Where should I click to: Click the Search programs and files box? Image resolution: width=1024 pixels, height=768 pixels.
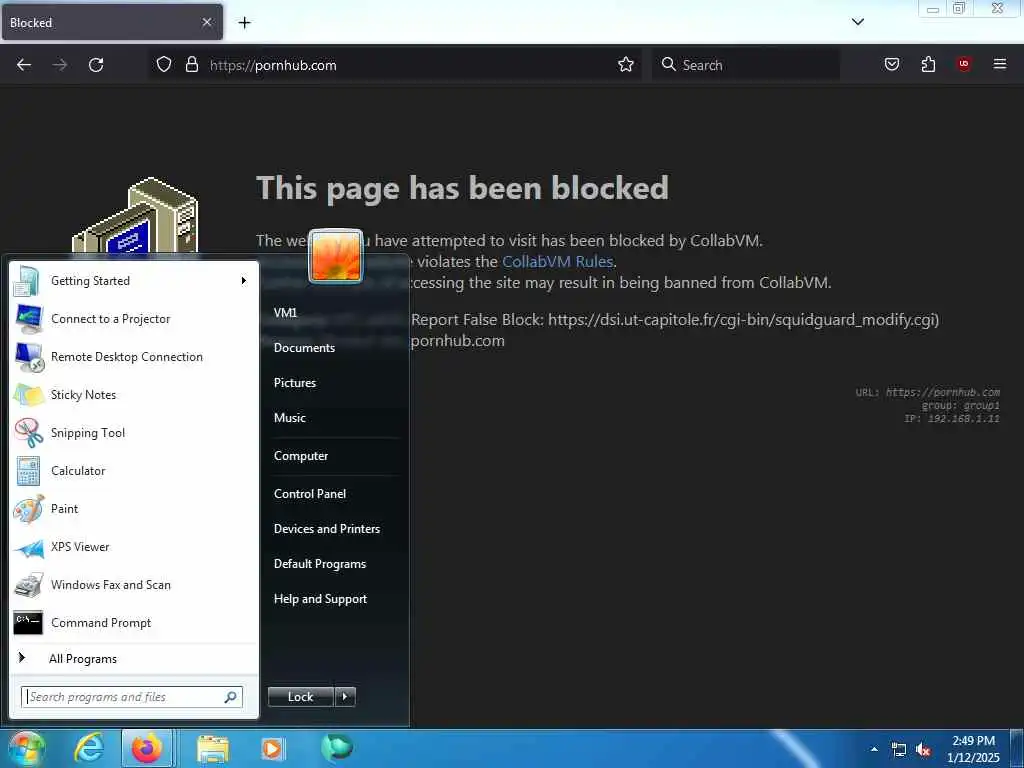[132, 697]
